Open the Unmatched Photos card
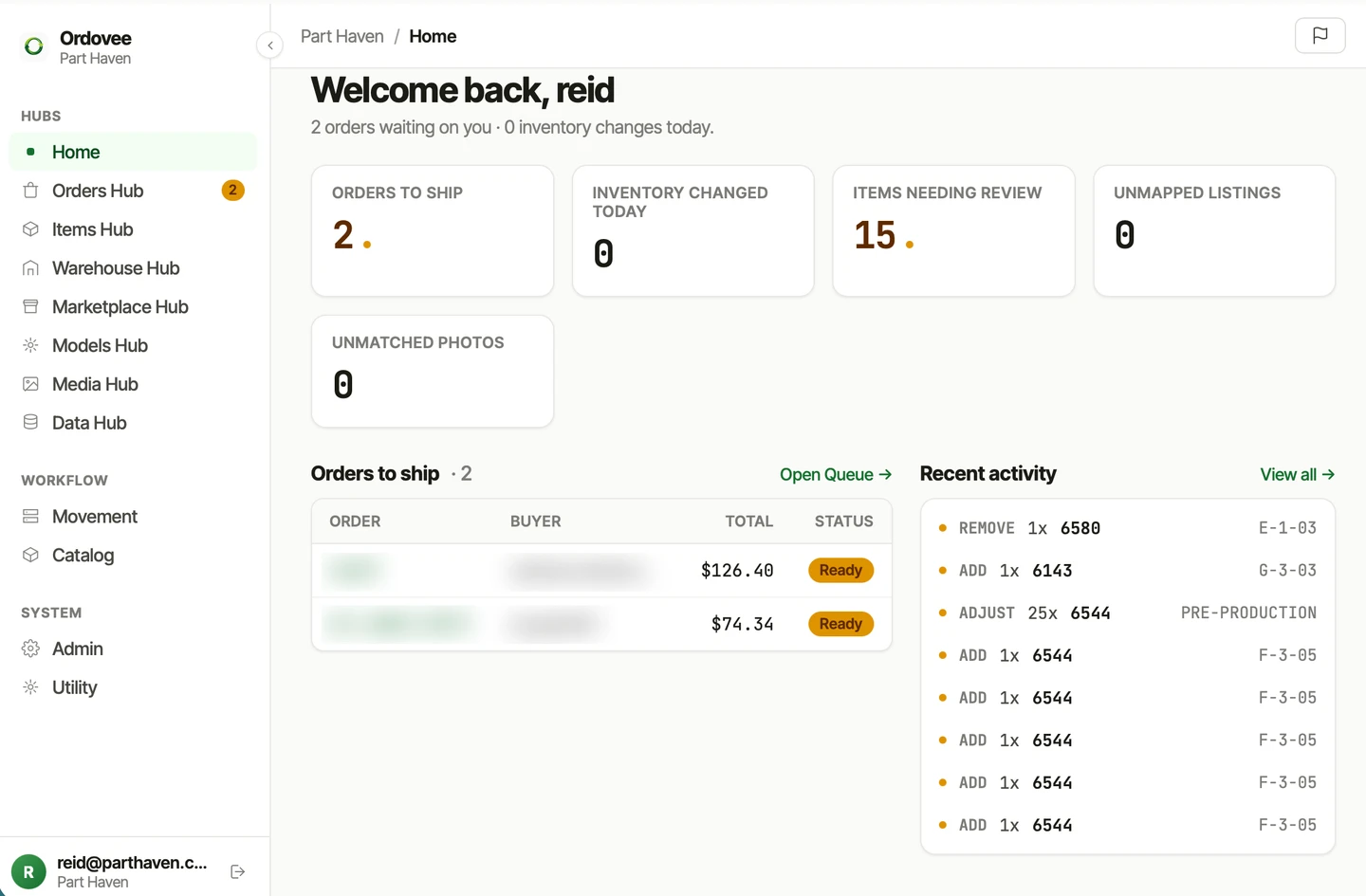The height and width of the screenshot is (896, 1366). pyautogui.click(x=433, y=372)
